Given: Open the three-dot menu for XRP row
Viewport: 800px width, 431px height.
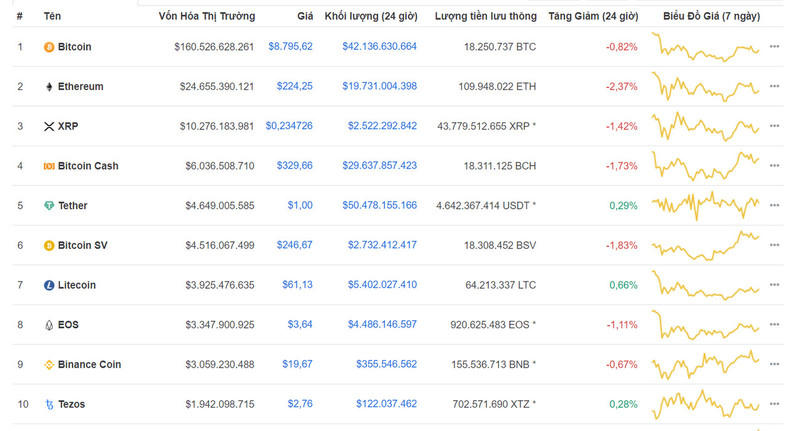Looking at the screenshot, I should [774, 126].
